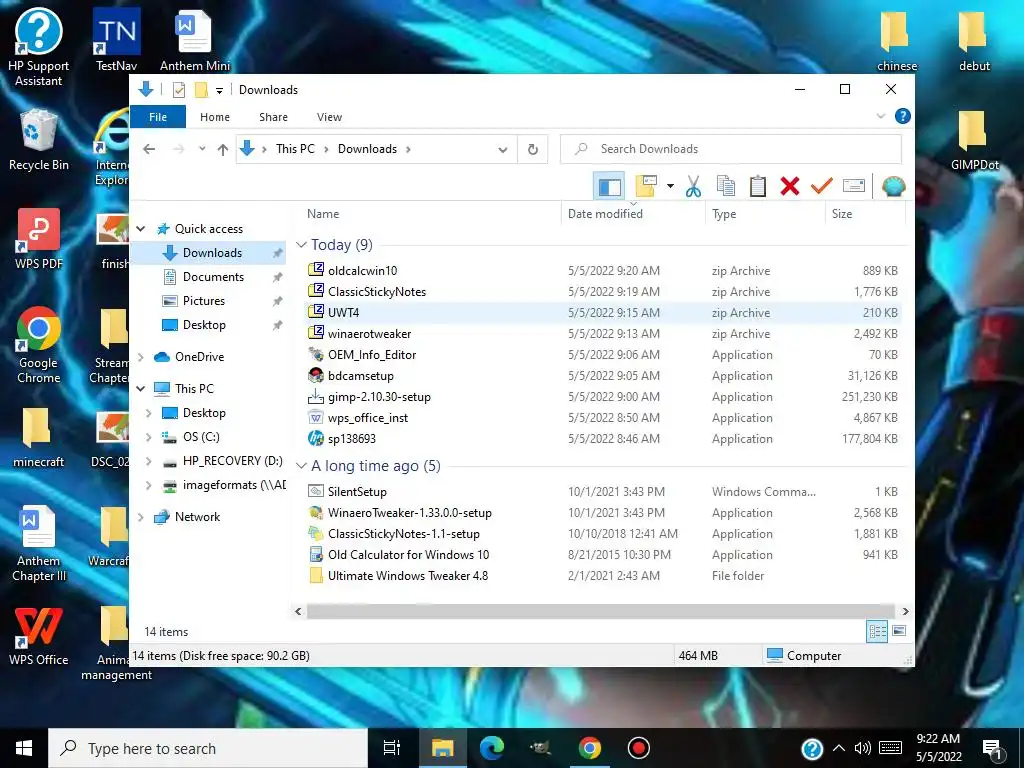Click the blue Help question mark icon
1024x768 pixels.
pyautogui.click(x=903, y=116)
